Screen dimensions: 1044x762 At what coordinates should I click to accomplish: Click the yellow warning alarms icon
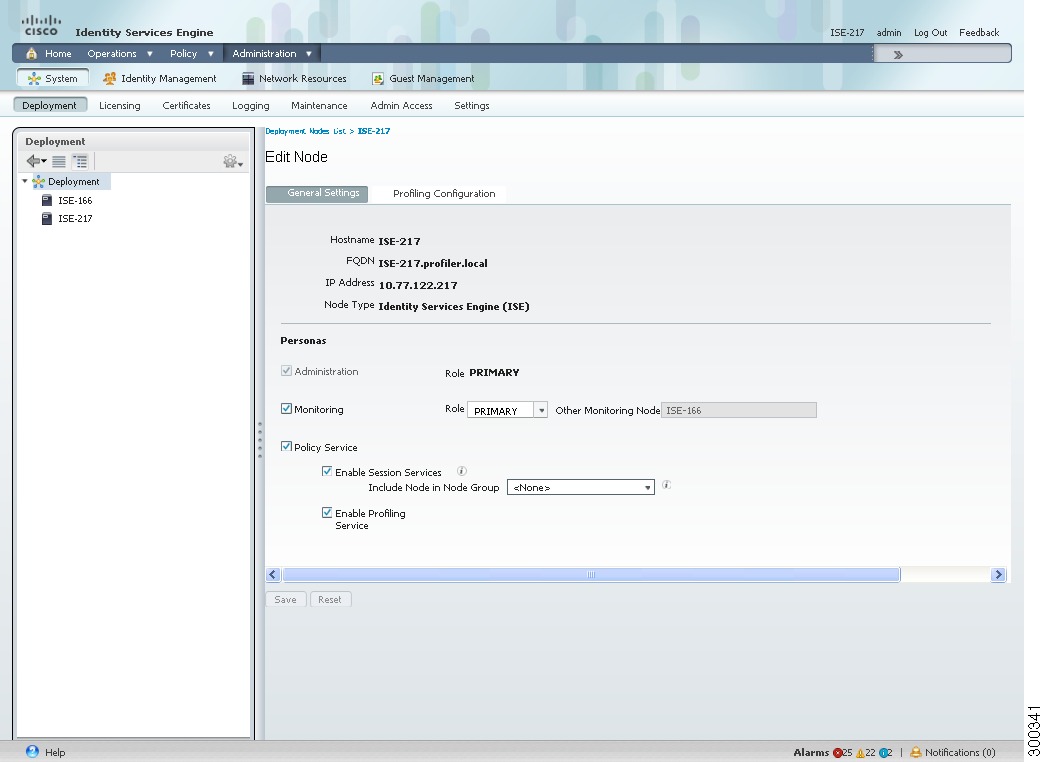pyautogui.click(x=860, y=753)
